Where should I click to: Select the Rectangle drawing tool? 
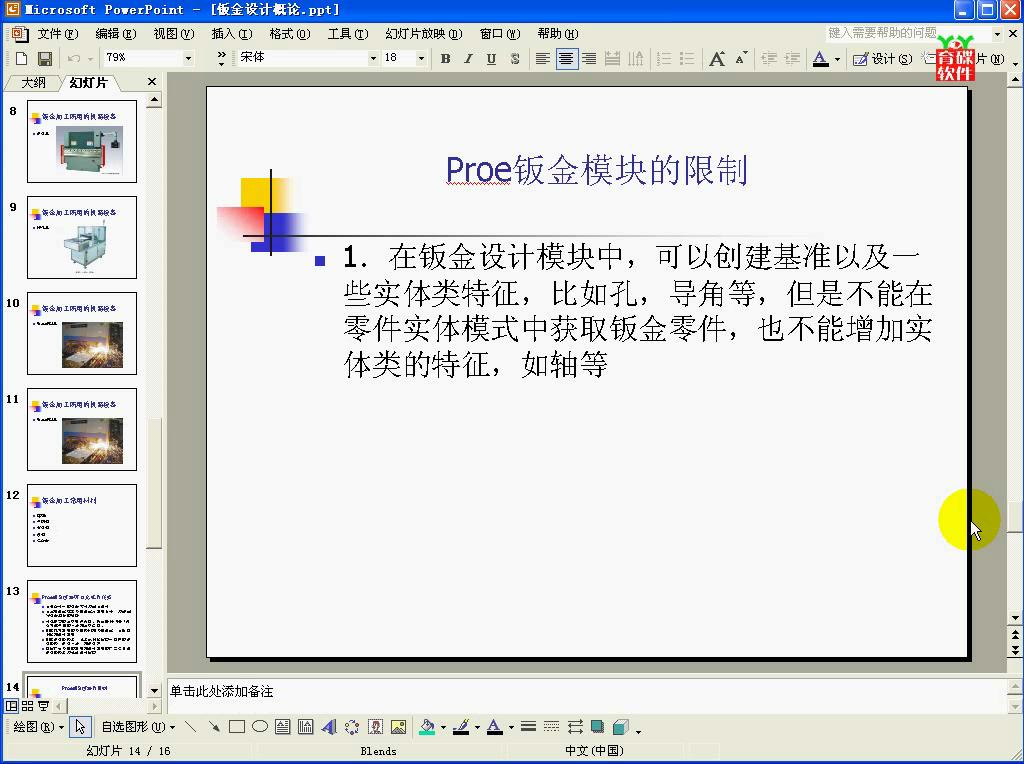coord(237,727)
